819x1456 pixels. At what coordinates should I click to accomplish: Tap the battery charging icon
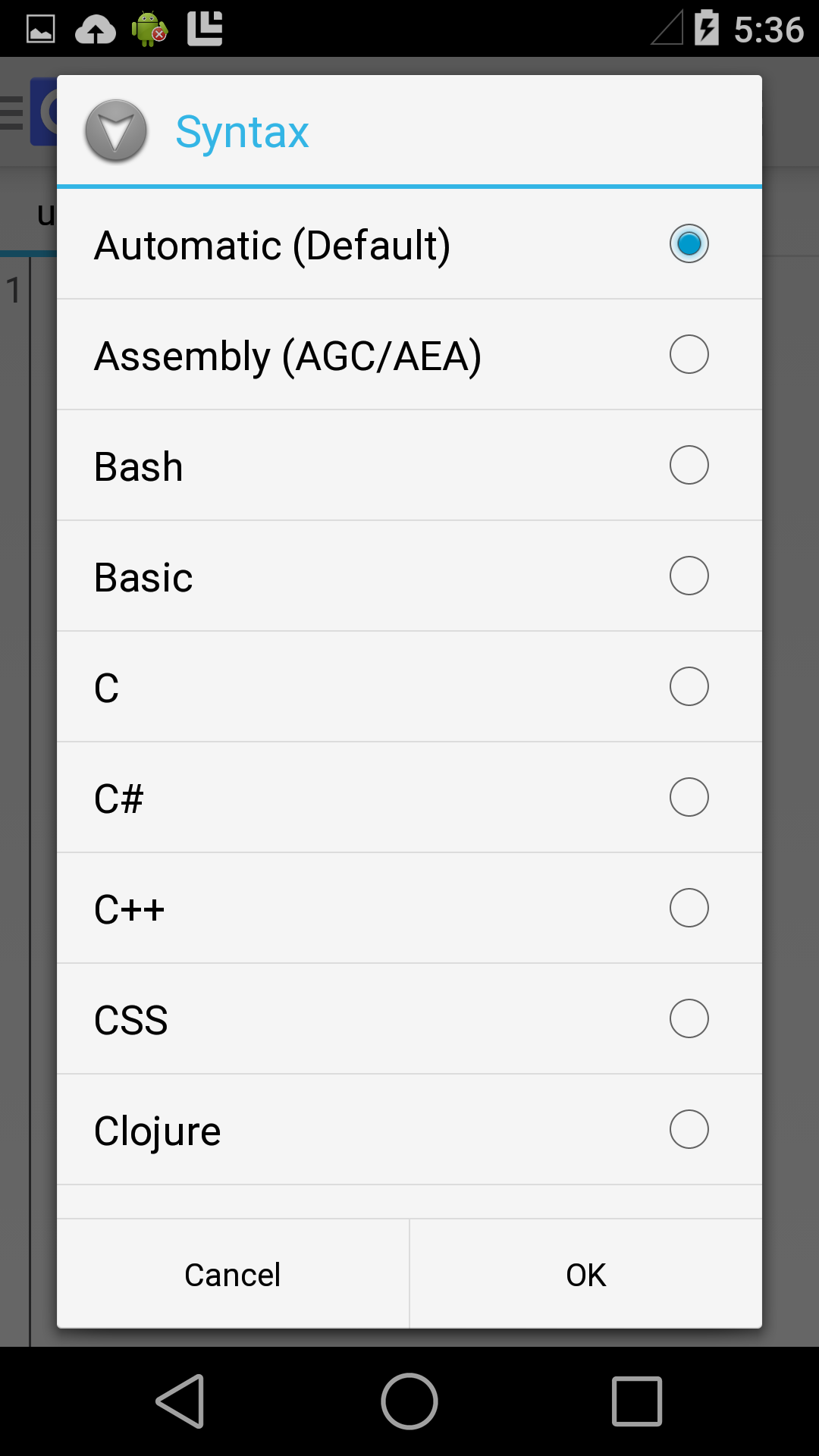click(706, 29)
